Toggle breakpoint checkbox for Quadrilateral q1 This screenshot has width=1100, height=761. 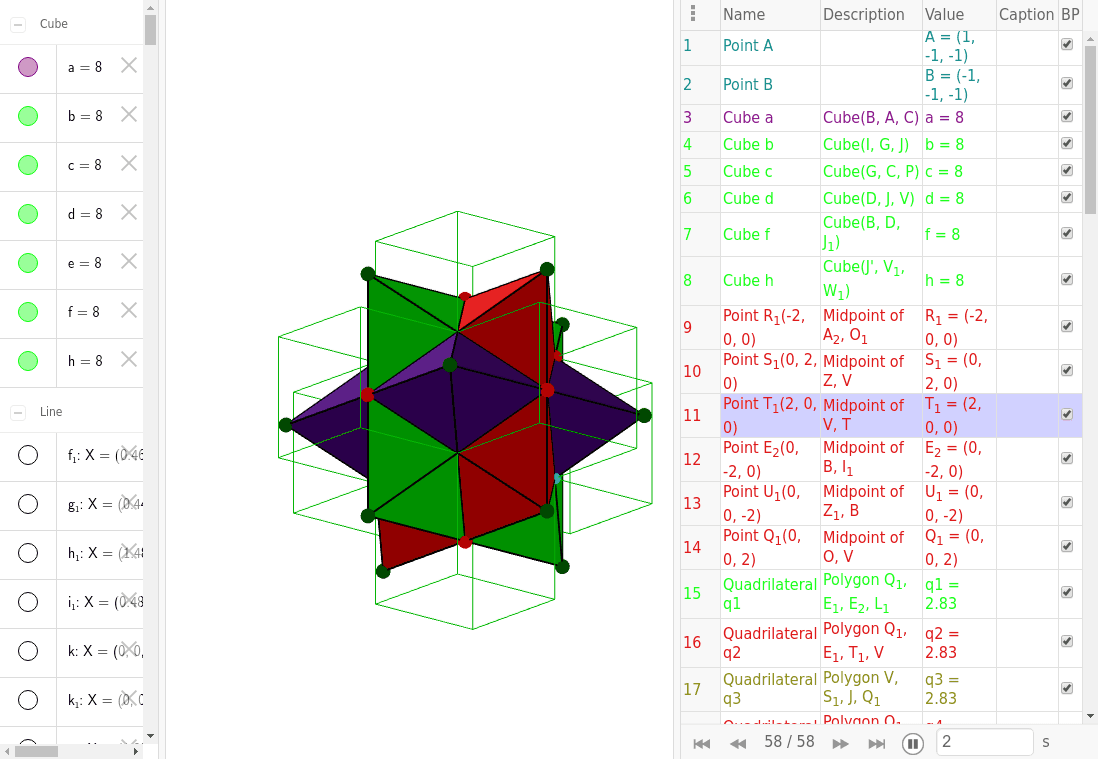point(1067,593)
